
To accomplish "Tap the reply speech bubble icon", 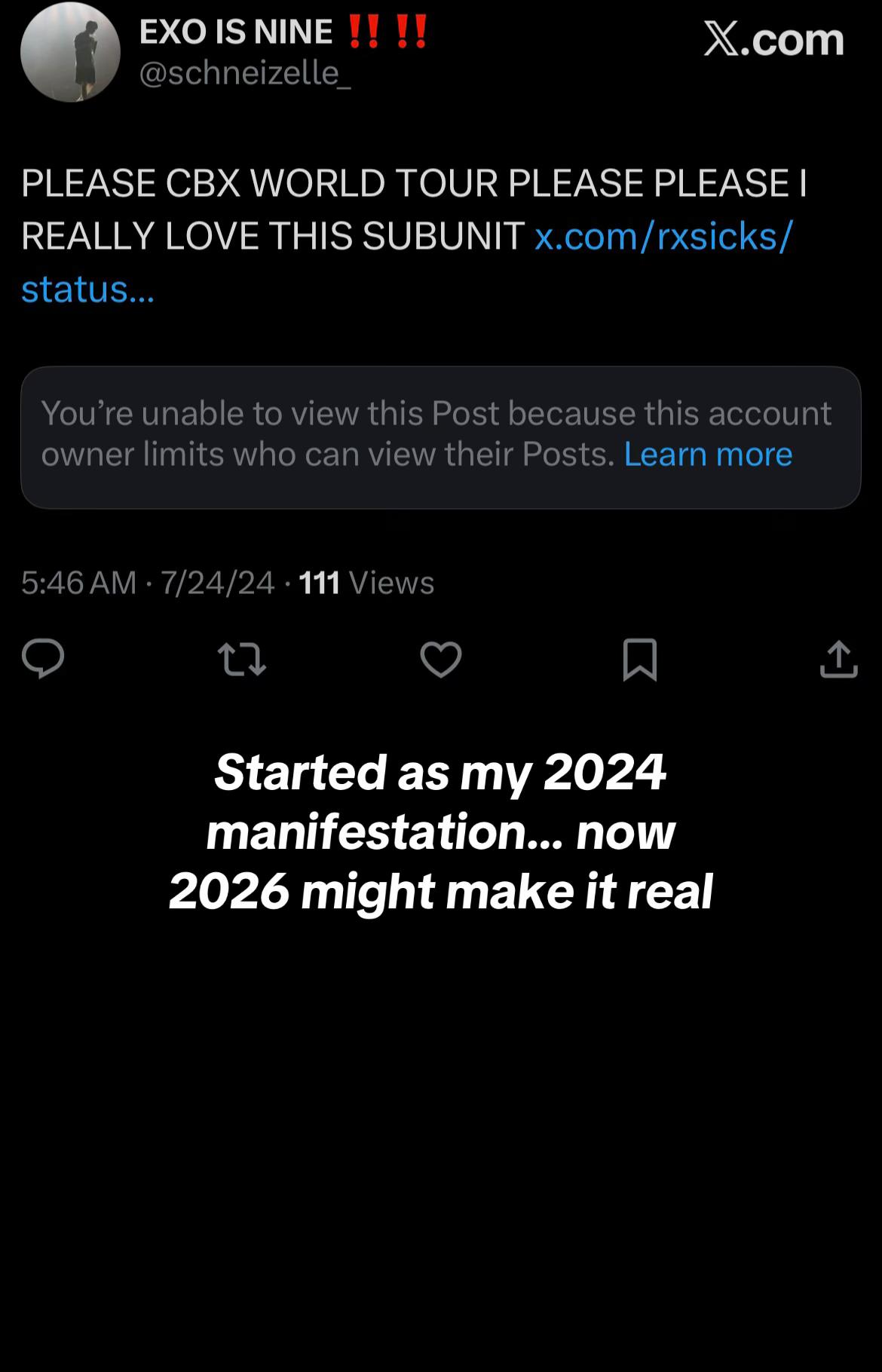I will coord(43,660).
